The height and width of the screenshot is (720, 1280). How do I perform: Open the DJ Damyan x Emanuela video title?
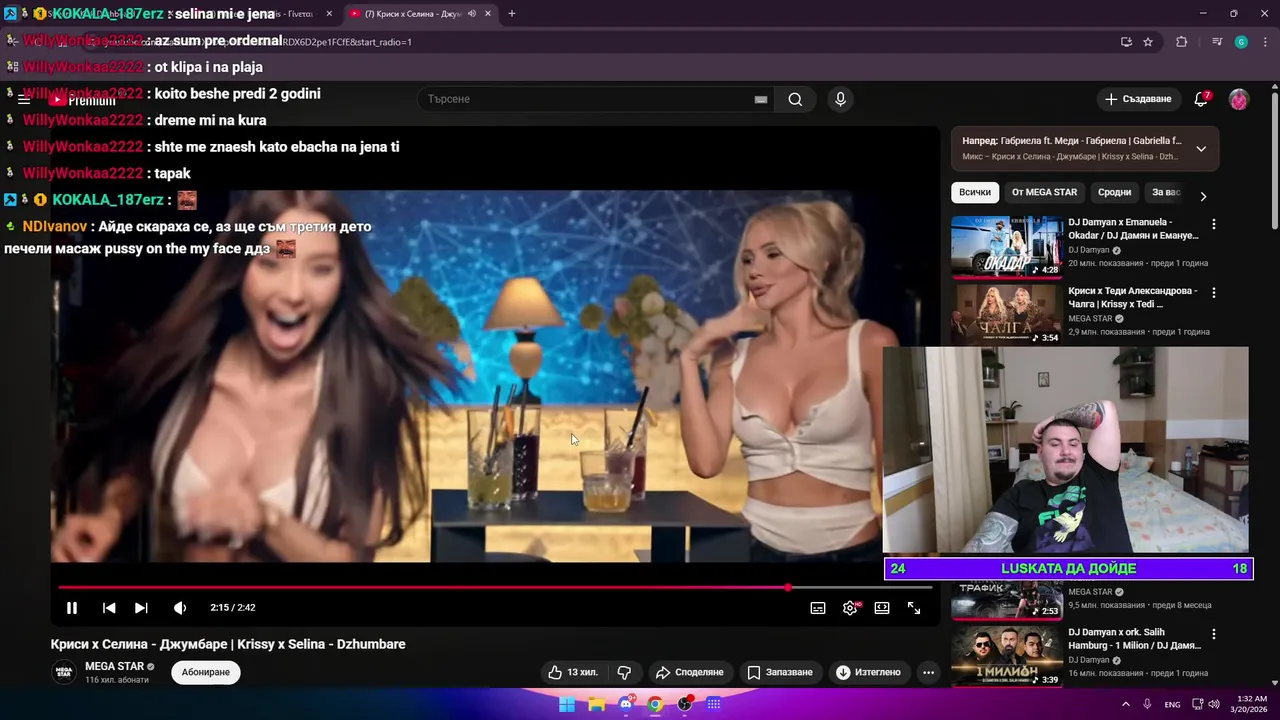tap(1133, 228)
